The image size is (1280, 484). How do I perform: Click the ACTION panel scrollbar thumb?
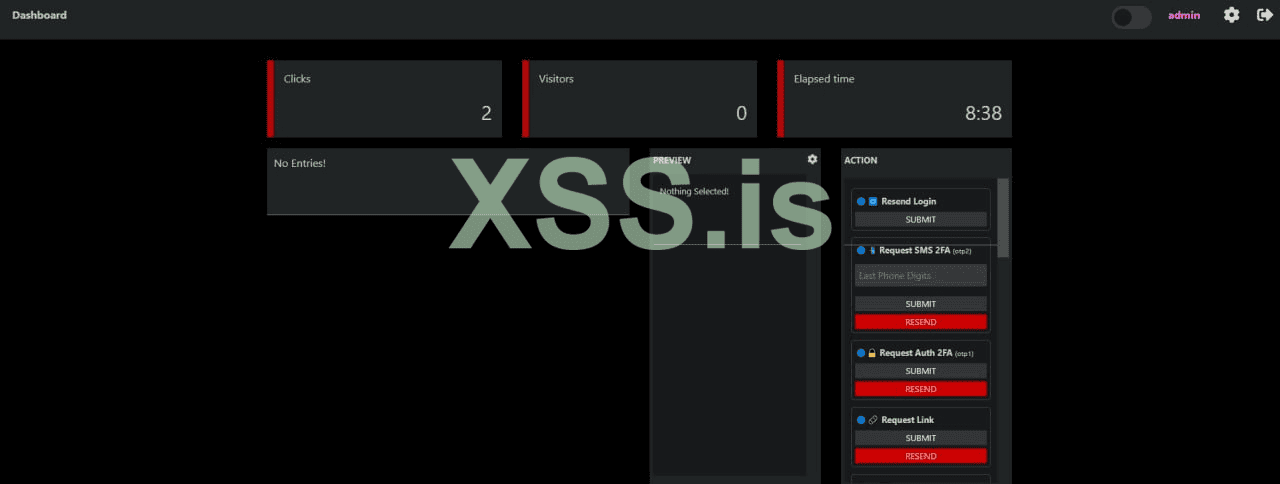1003,218
